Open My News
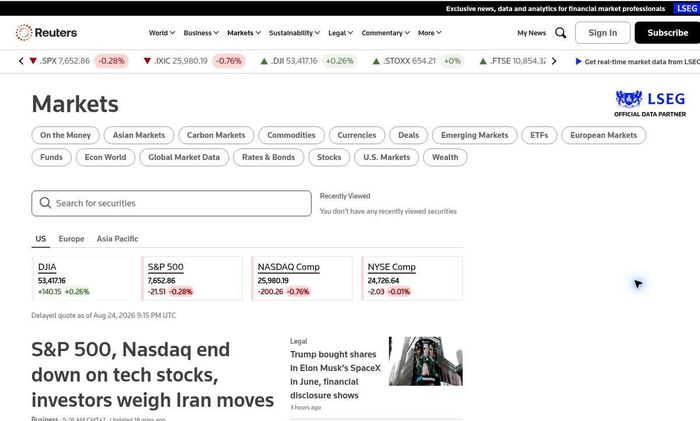 pyautogui.click(x=531, y=33)
